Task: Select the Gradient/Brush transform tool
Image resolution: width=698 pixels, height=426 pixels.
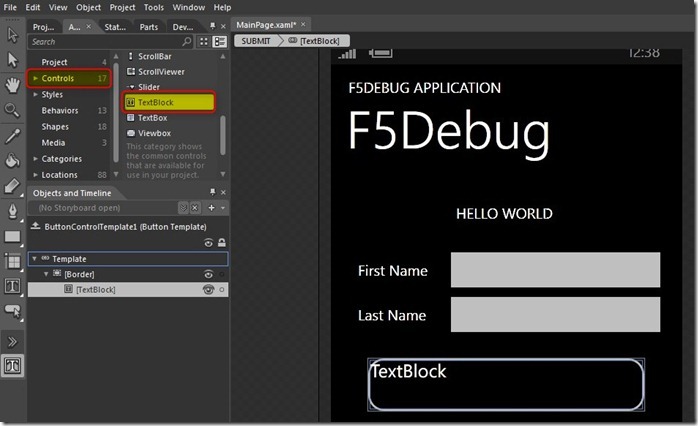Action: pos(12,186)
